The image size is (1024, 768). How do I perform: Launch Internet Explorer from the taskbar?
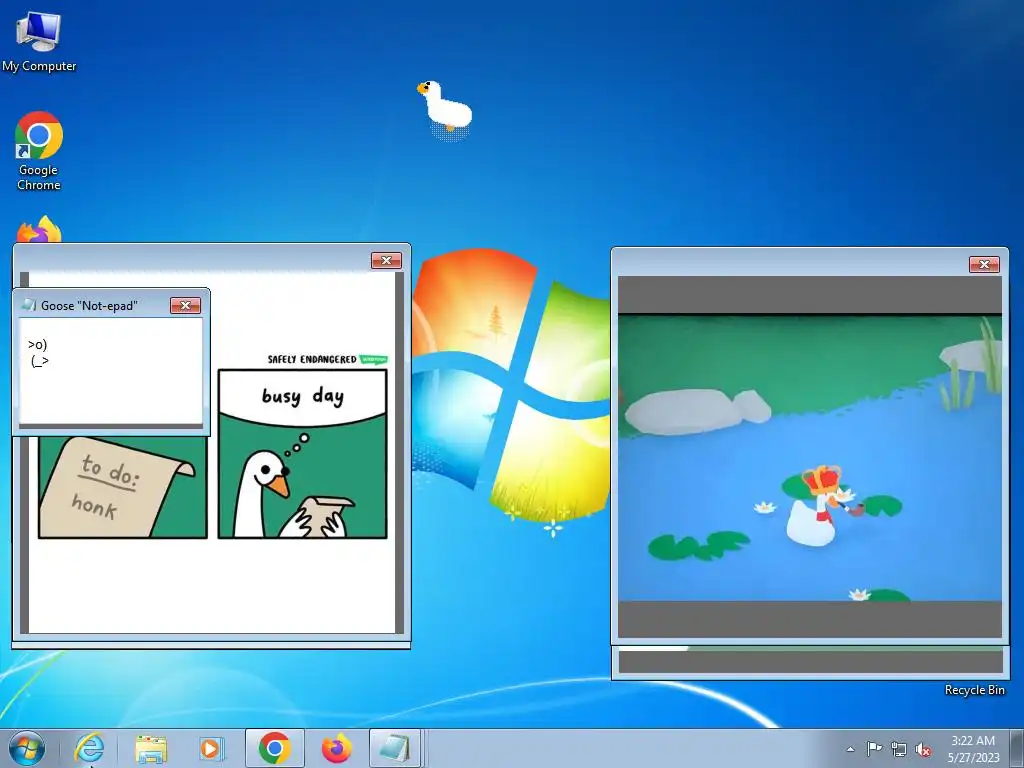point(89,748)
